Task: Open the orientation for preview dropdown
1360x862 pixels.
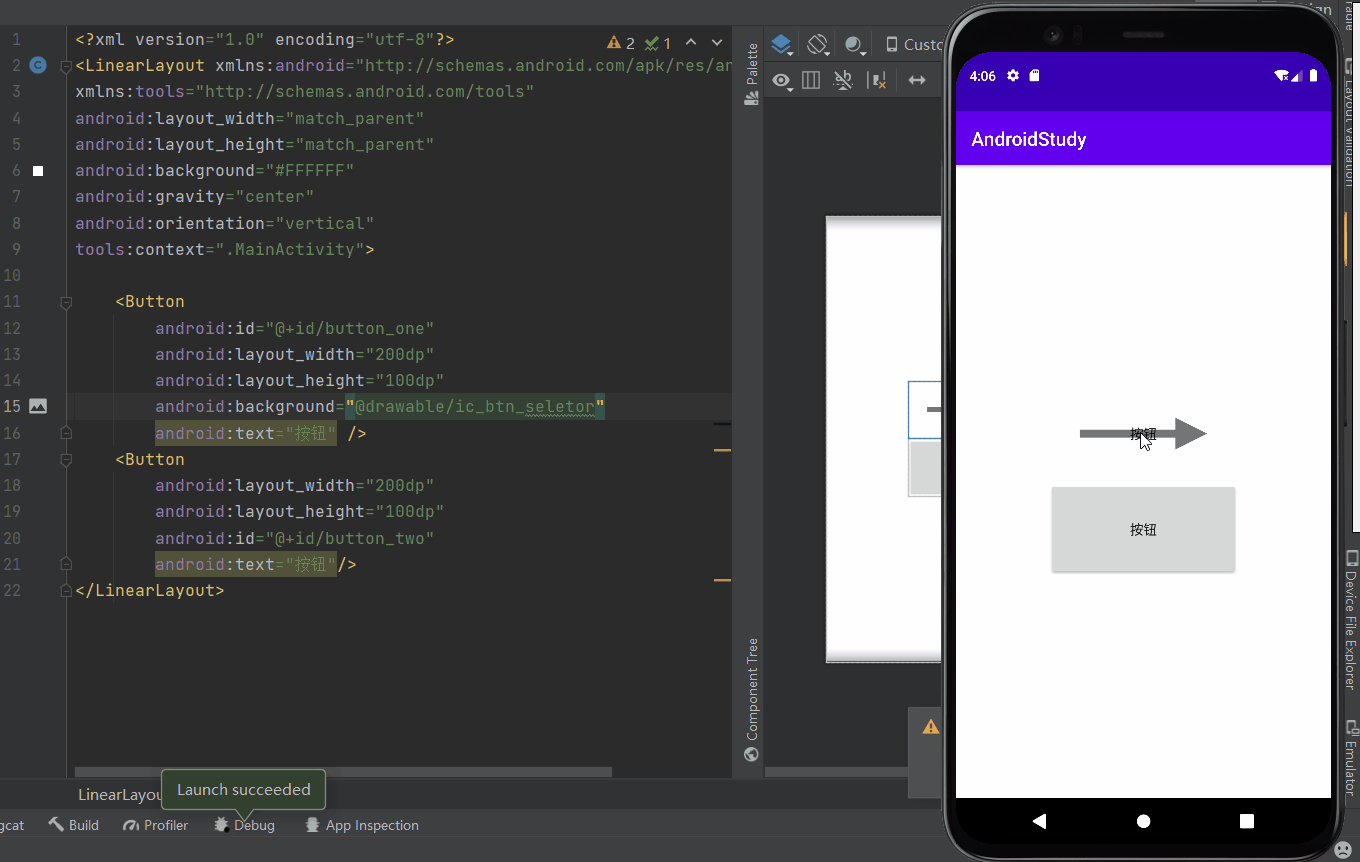Action: (819, 45)
